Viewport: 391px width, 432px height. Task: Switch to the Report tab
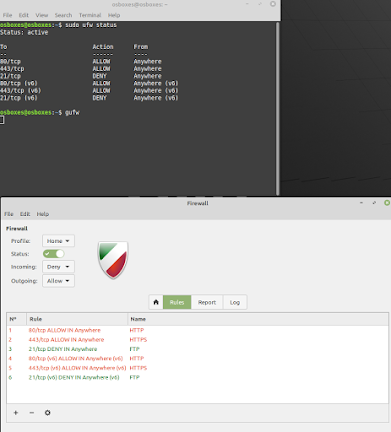tap(207, 302)
